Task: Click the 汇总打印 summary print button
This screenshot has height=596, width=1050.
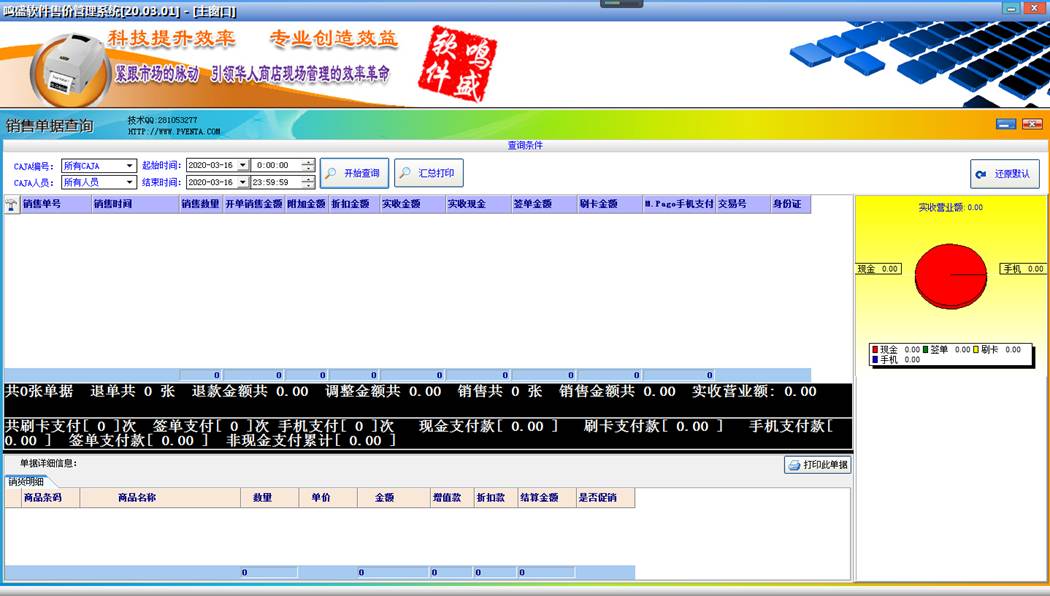Action: pyautogui.click(x=429, y=173)
